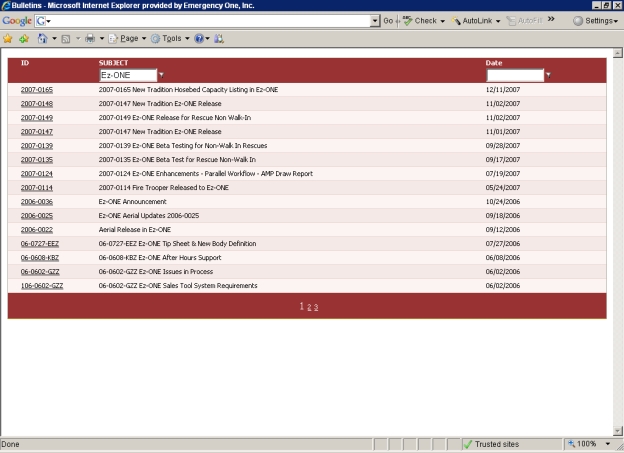Click the ID column header
This screenshot has width=624, height=453.
(x=25, y=63)
